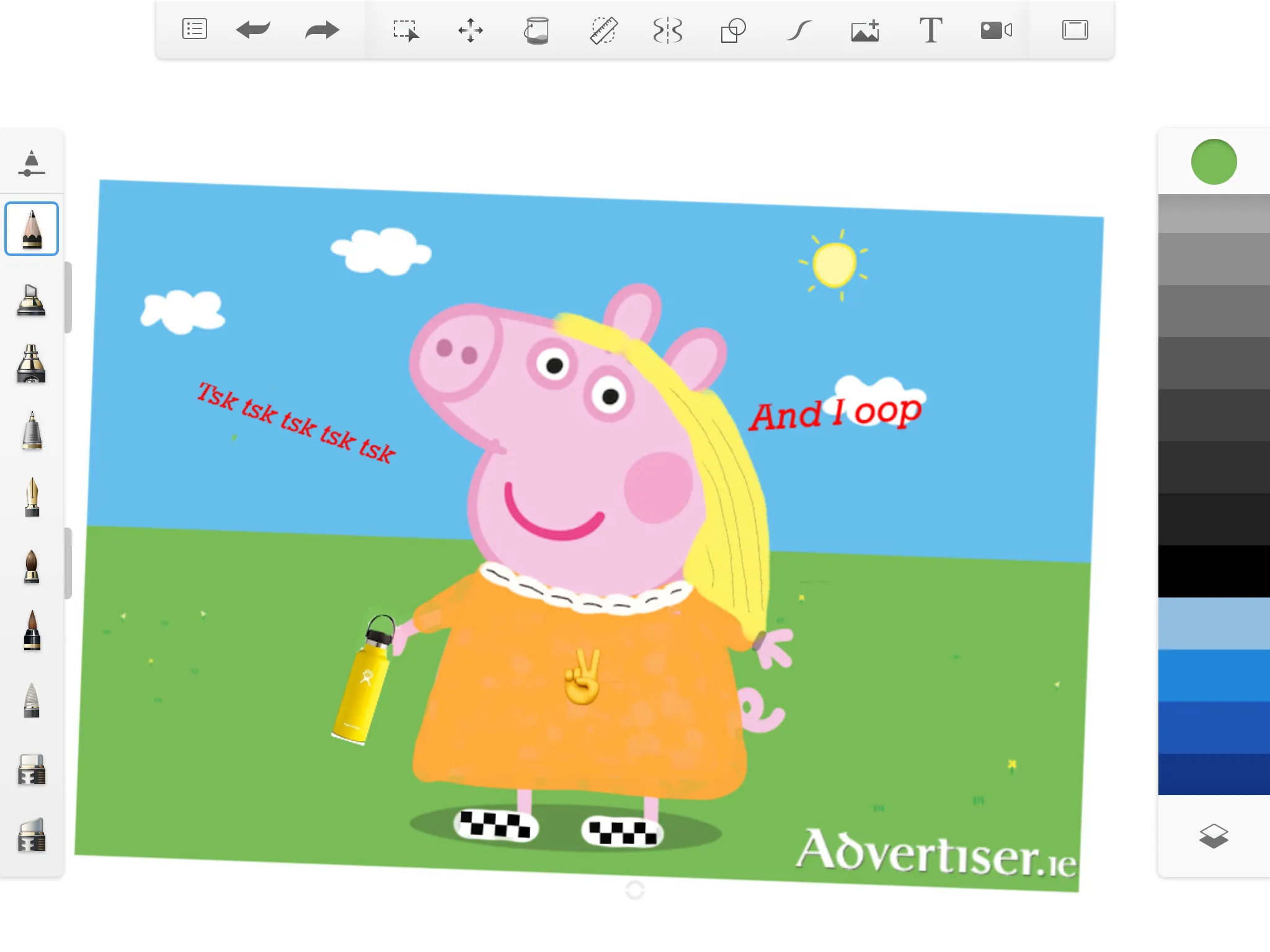Image resolution: width=1270 pixels, height=952 pixels.
Task: Choose the chisel-tip marker brush
Action: click(31, 300)
